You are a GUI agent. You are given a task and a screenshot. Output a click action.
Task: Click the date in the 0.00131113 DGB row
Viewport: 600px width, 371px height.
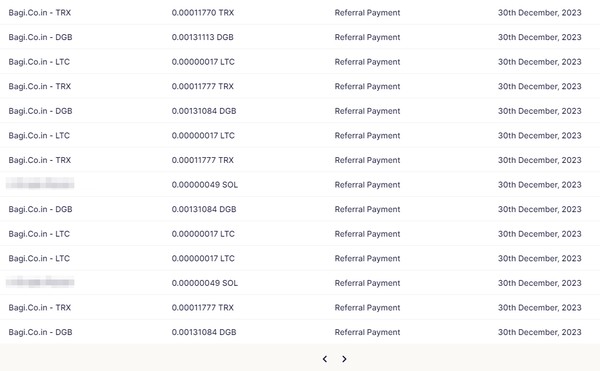[x=540, y=37]
